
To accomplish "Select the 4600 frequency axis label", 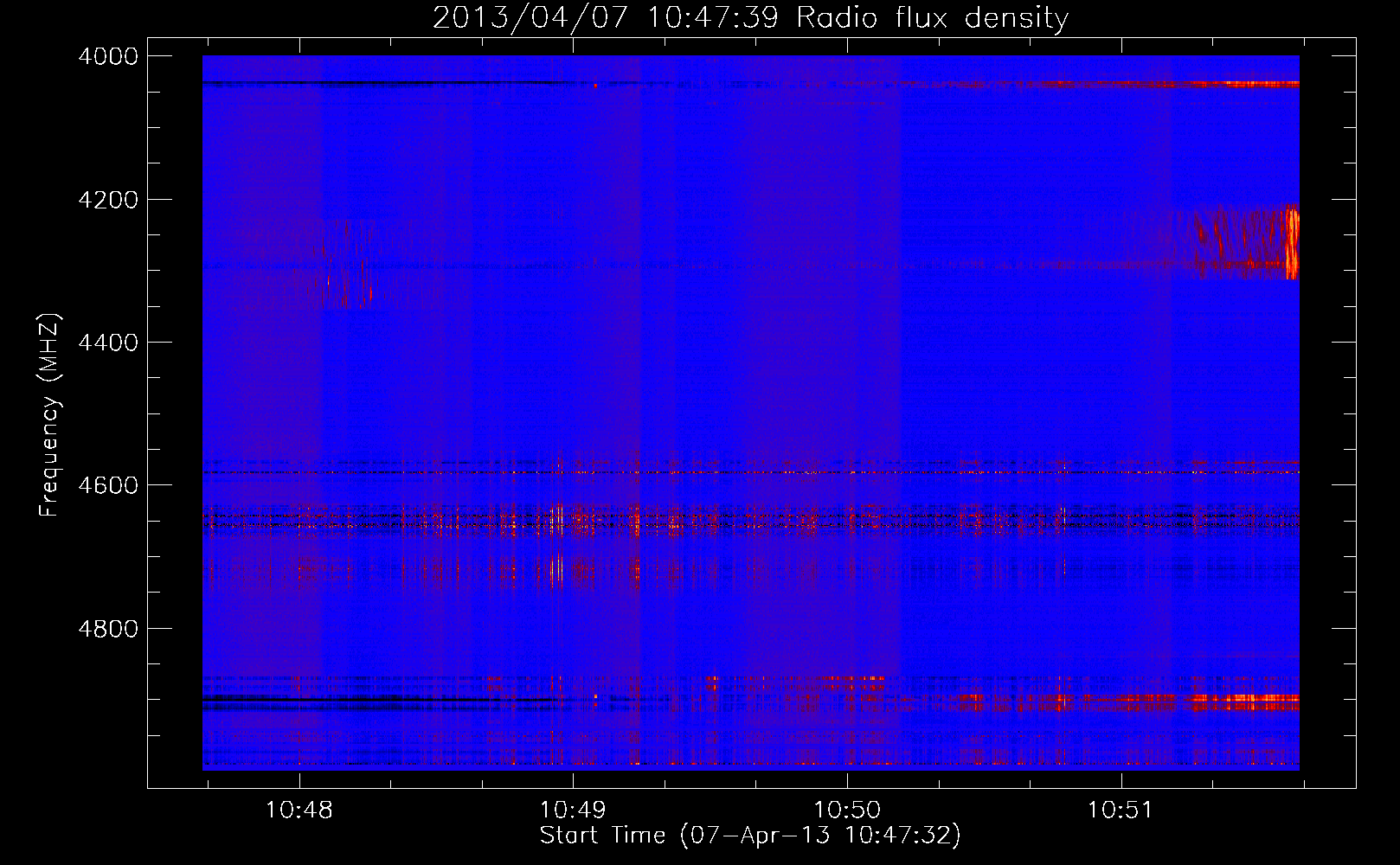I will point(107,485).
